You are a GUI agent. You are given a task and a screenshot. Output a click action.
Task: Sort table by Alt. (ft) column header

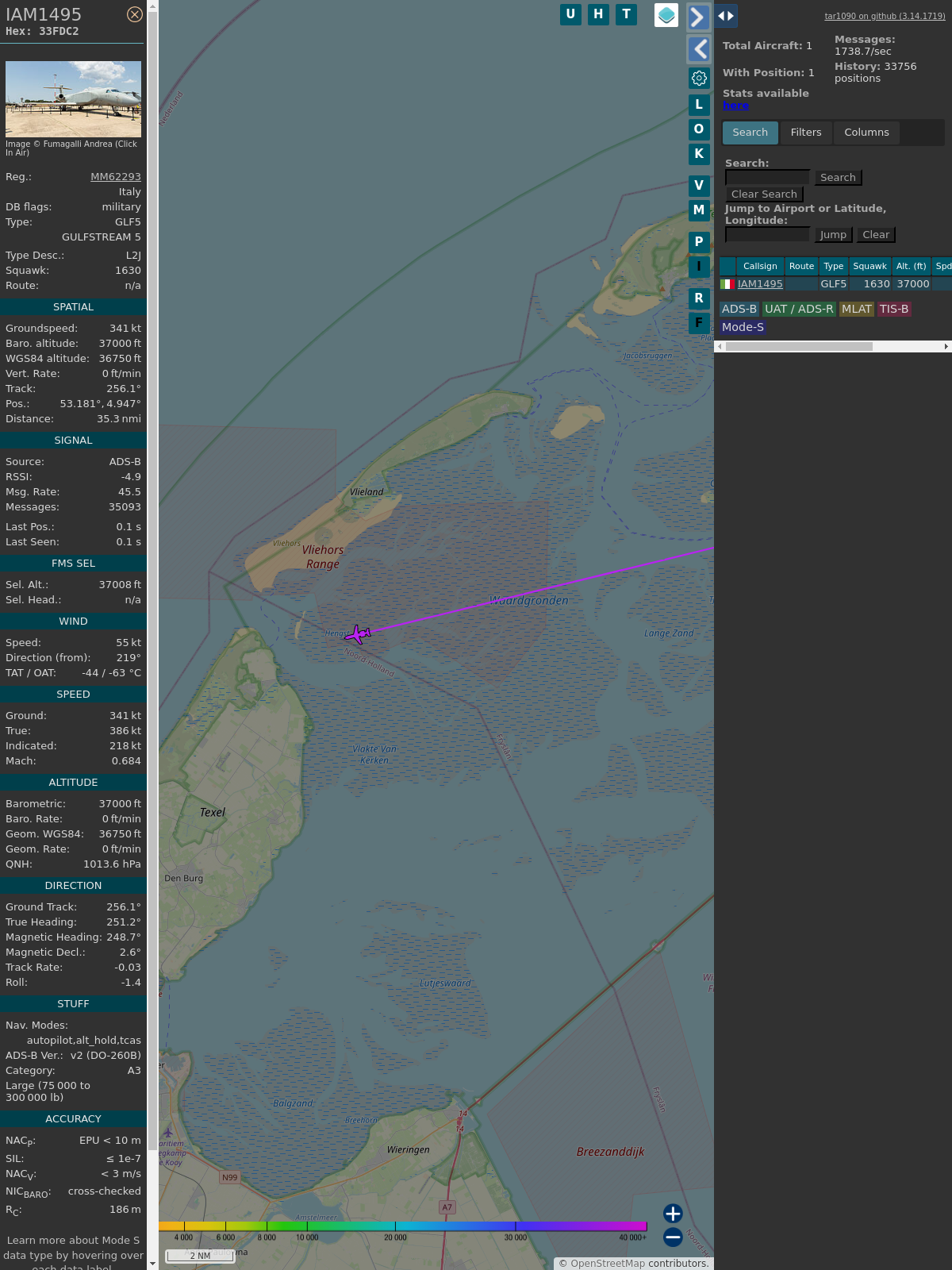911,266
